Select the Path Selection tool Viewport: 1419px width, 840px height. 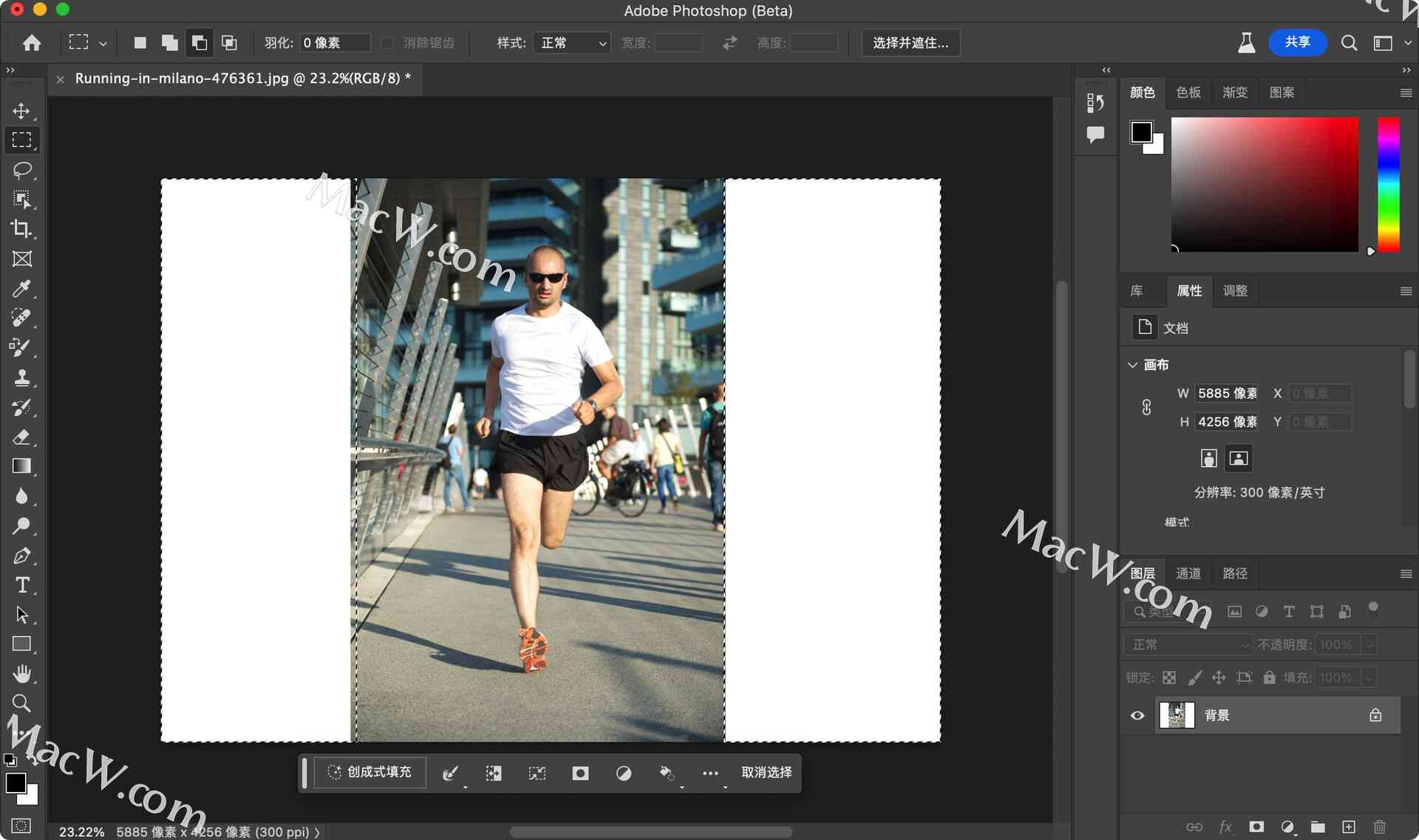click(x=21, y=615)
